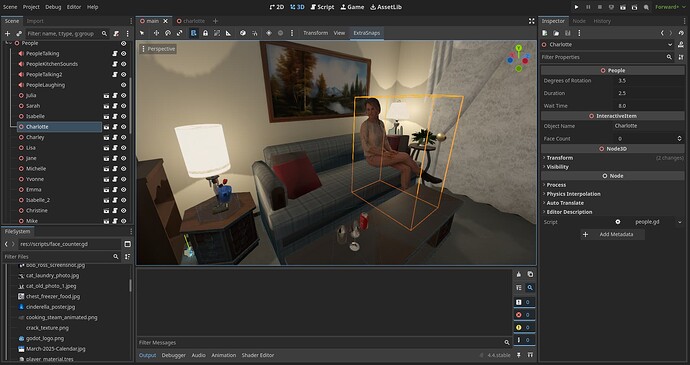Open the Perspective view menu button
The width and height of the screenshot is (690, 365).
[x=158, y=49]
